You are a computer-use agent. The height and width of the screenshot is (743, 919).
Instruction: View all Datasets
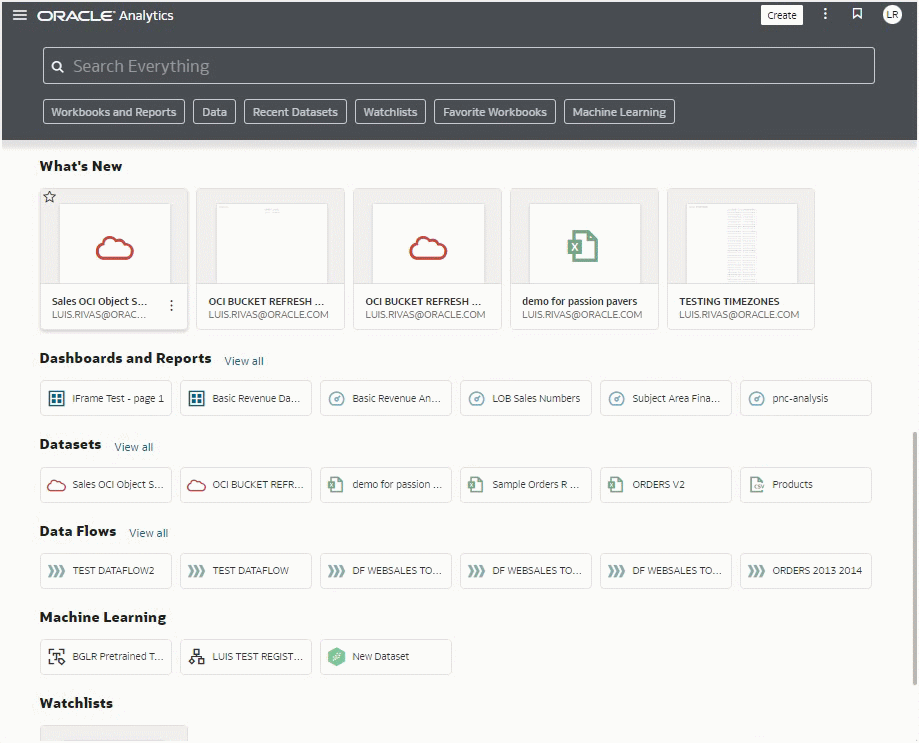point(133,447)
